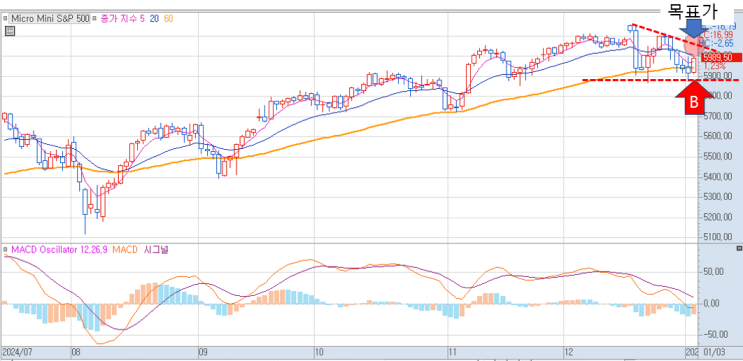Click the red 5989.50 current price tag
The image size is (743, 361).
[721, 57]
